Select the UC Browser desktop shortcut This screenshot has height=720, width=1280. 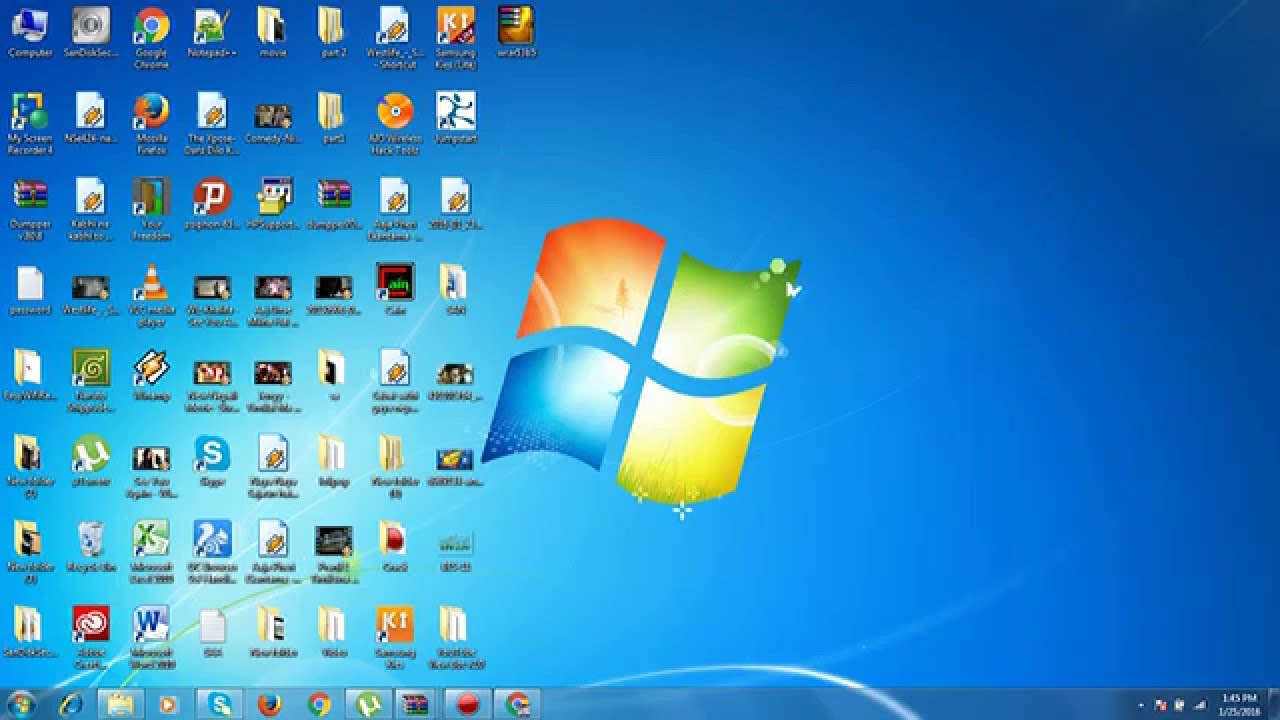[x=212, y=552]
